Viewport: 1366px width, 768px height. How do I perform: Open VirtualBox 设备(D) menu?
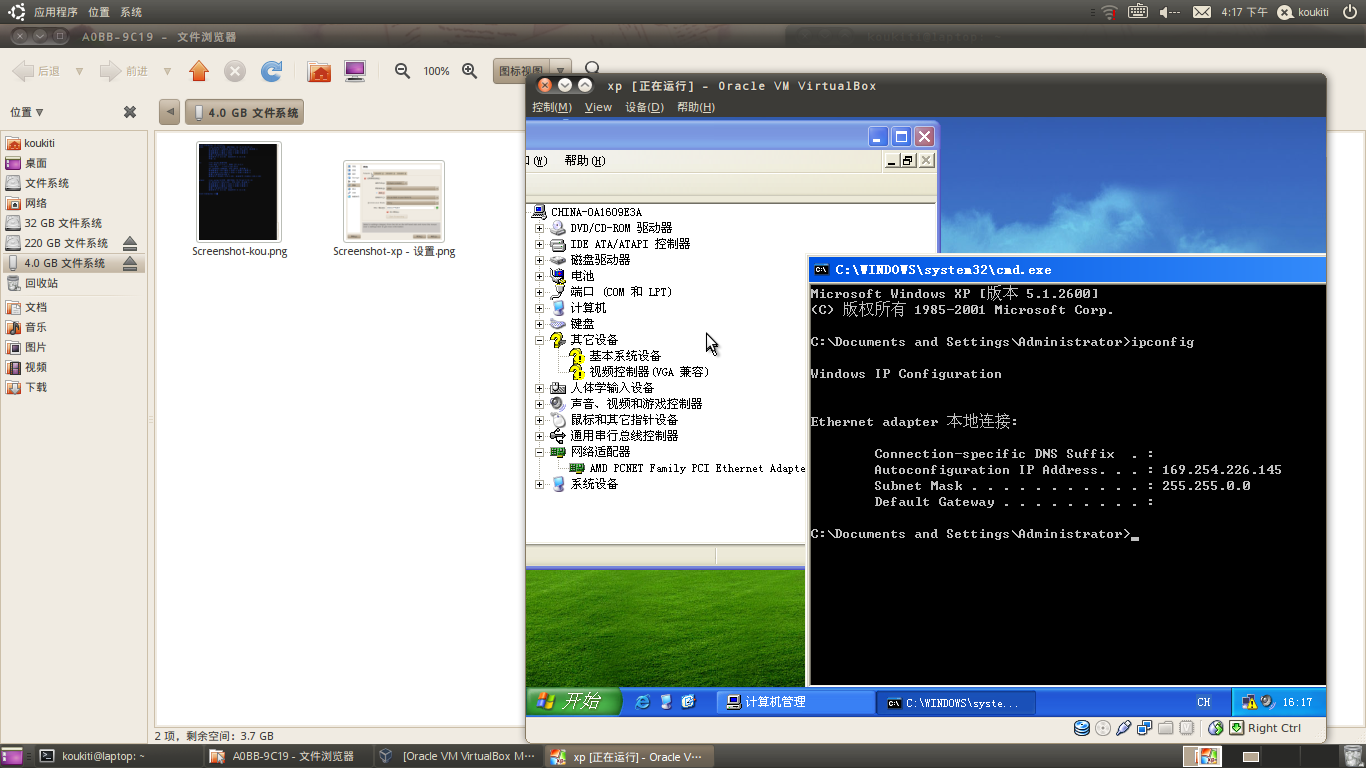pyautogui.click(x=644, y=107)
